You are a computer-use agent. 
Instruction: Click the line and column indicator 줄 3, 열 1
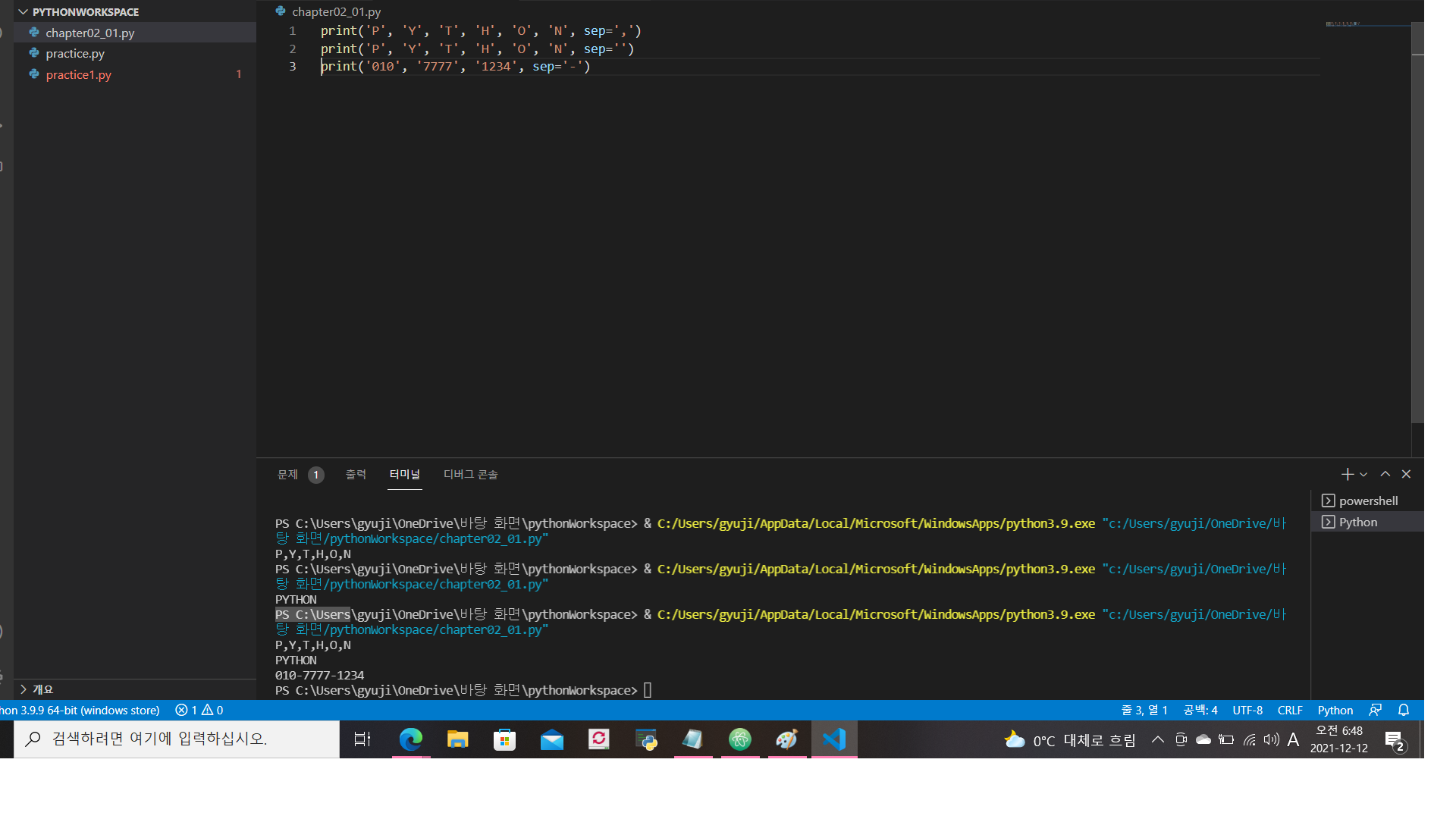[x=1144, y=710]
